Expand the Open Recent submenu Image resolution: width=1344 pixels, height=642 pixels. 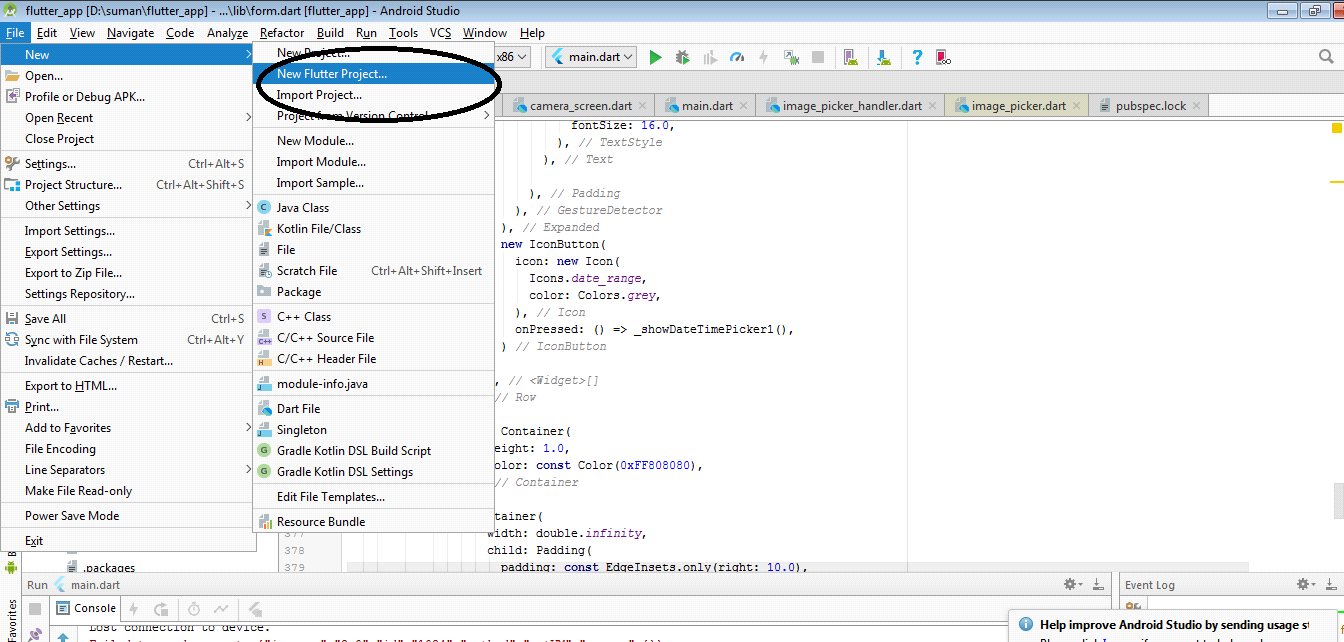[126, 117]
